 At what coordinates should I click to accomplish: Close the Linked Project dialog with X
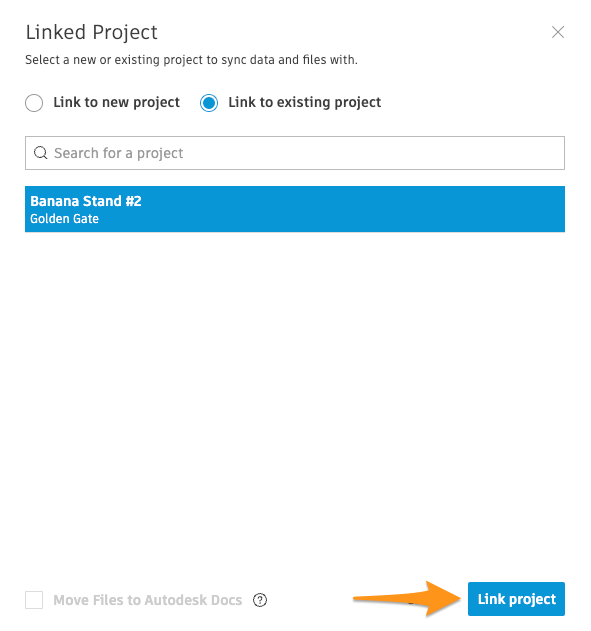point(558,32)
